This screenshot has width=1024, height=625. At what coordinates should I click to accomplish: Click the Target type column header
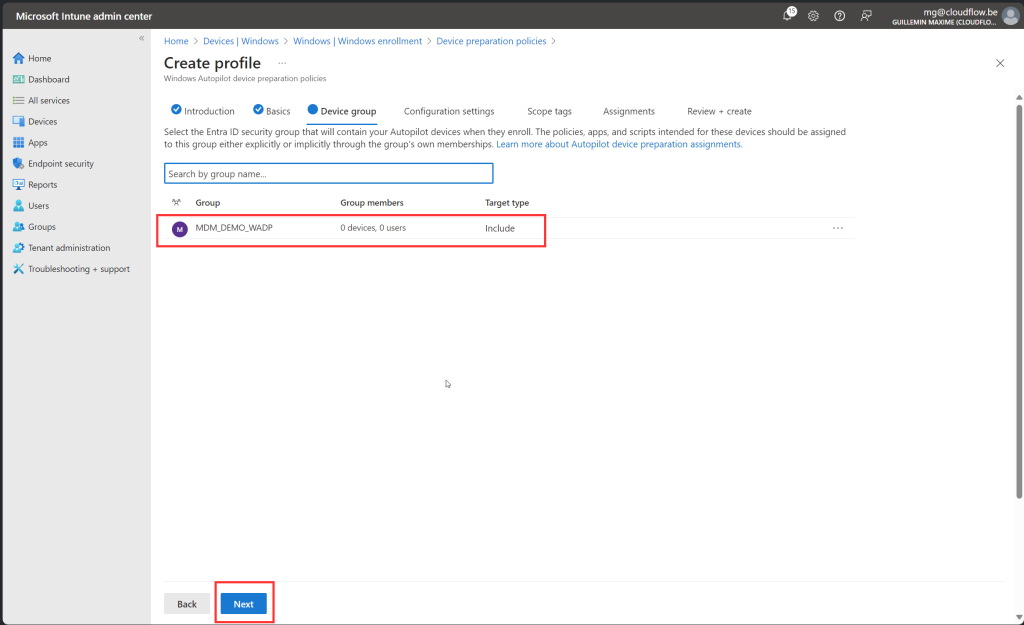(x=507, y=202)
